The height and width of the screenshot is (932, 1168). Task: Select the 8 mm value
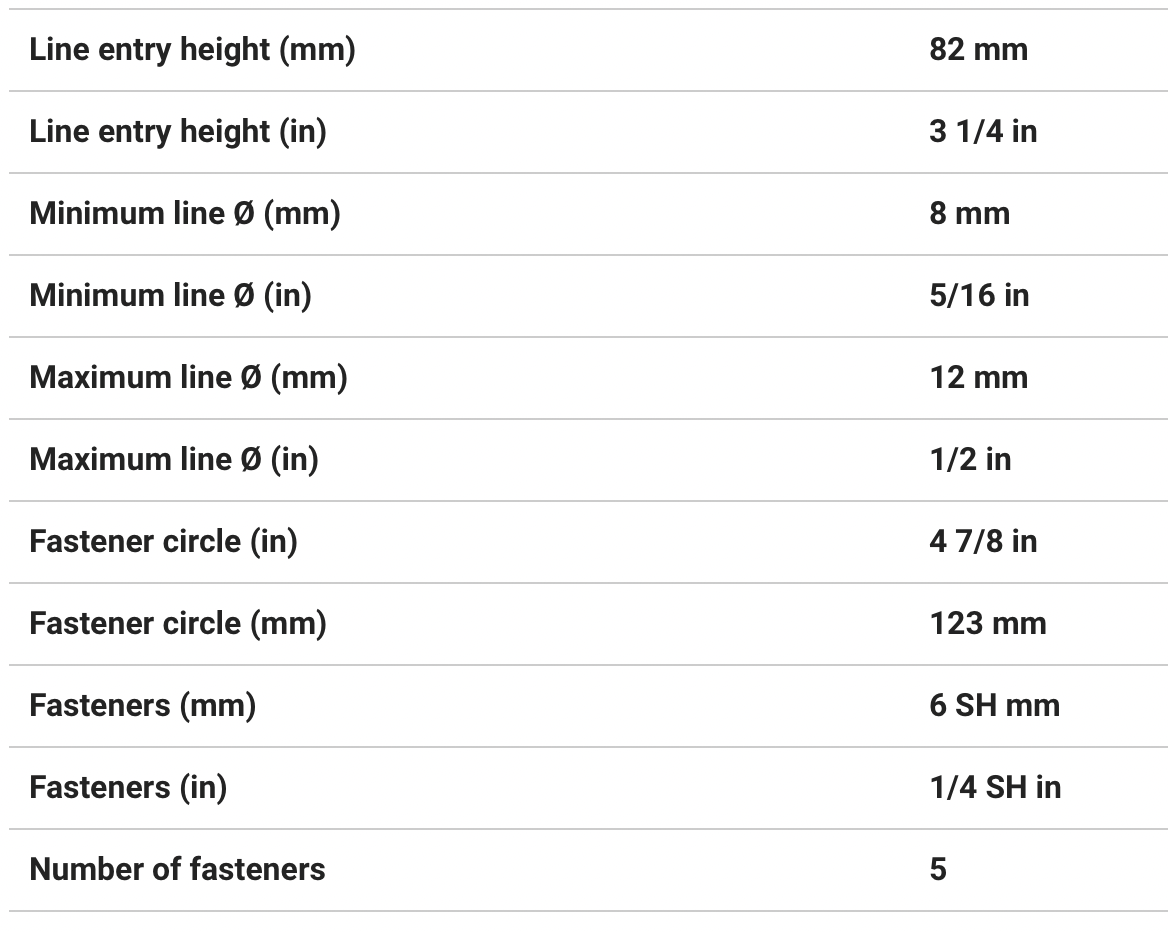pos(969,214)
